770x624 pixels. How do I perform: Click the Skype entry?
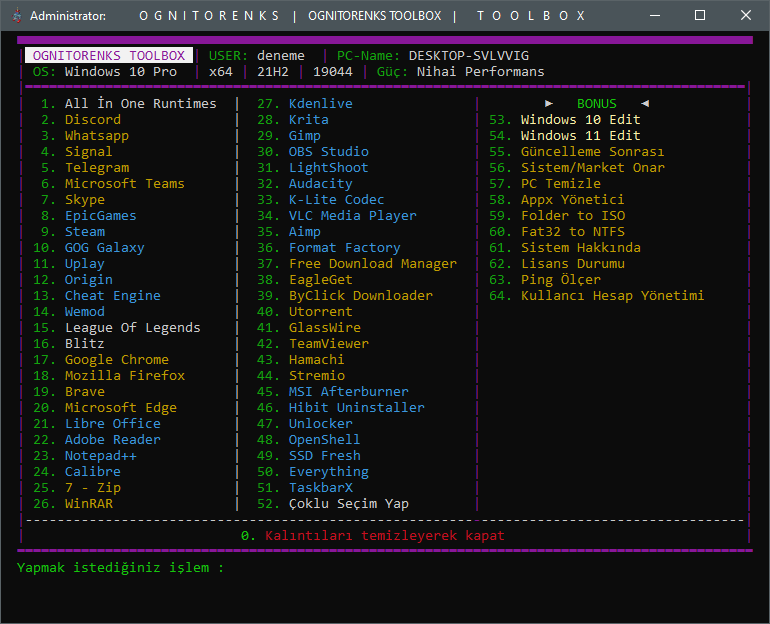[x=84, y=200]
